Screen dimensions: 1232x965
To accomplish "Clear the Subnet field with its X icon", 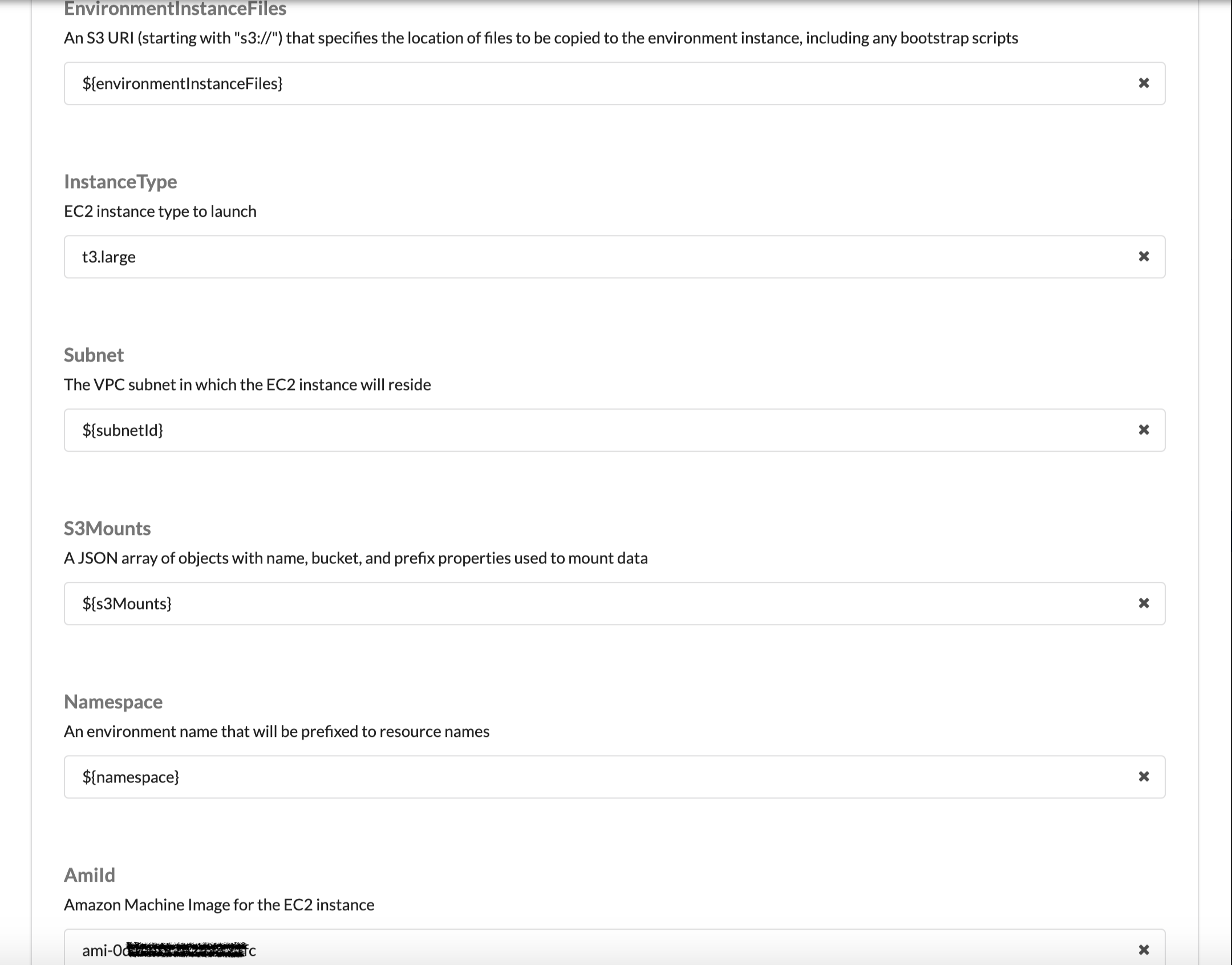I will [x=1144, y=430].
